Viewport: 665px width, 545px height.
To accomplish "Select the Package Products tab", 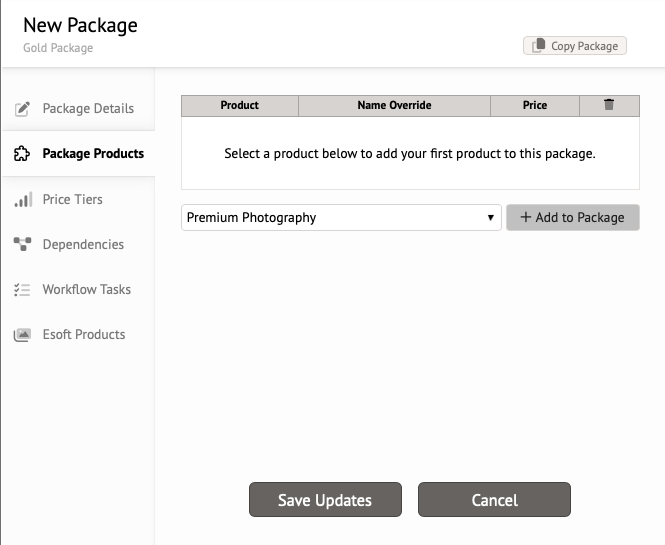I will (78, 154).
